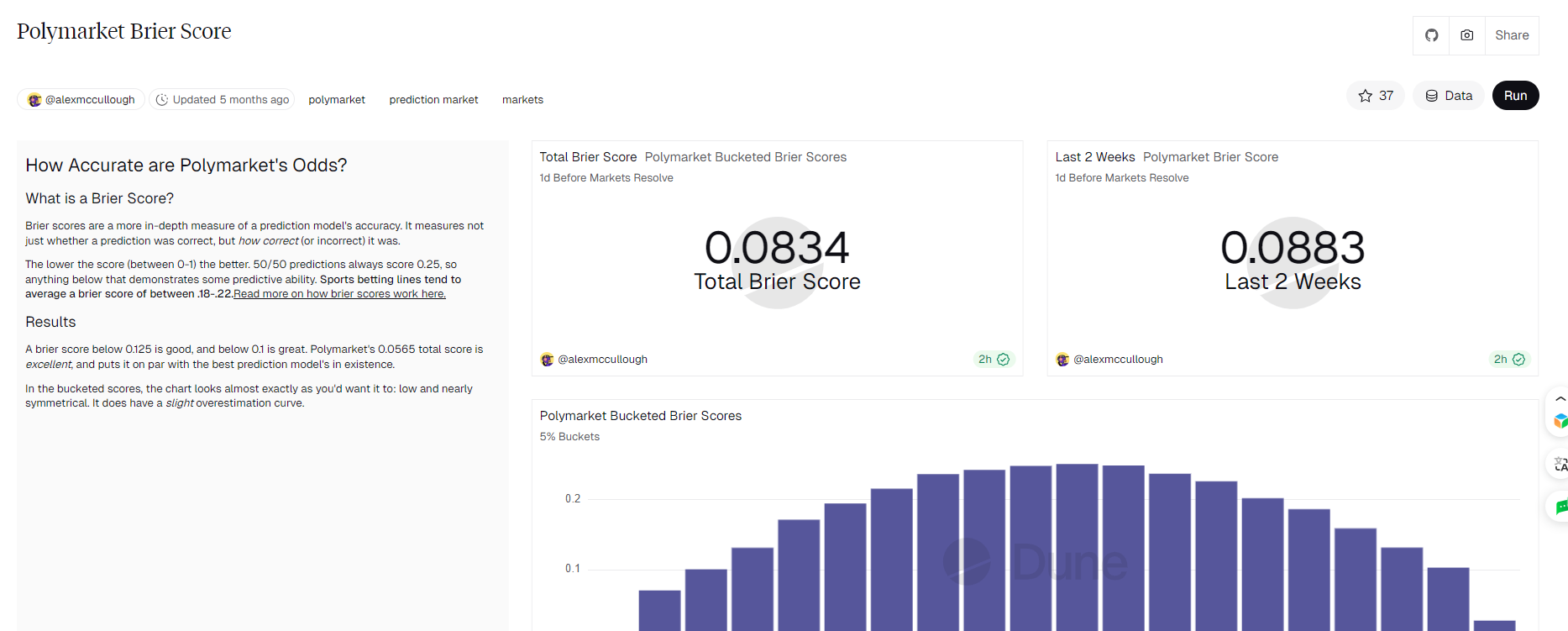Open Polymarket Bucketed Brier Scores query link in Total panel
Image resolution: width=1568 pixels, height=631 pixels.
click(x=745, y=157)
